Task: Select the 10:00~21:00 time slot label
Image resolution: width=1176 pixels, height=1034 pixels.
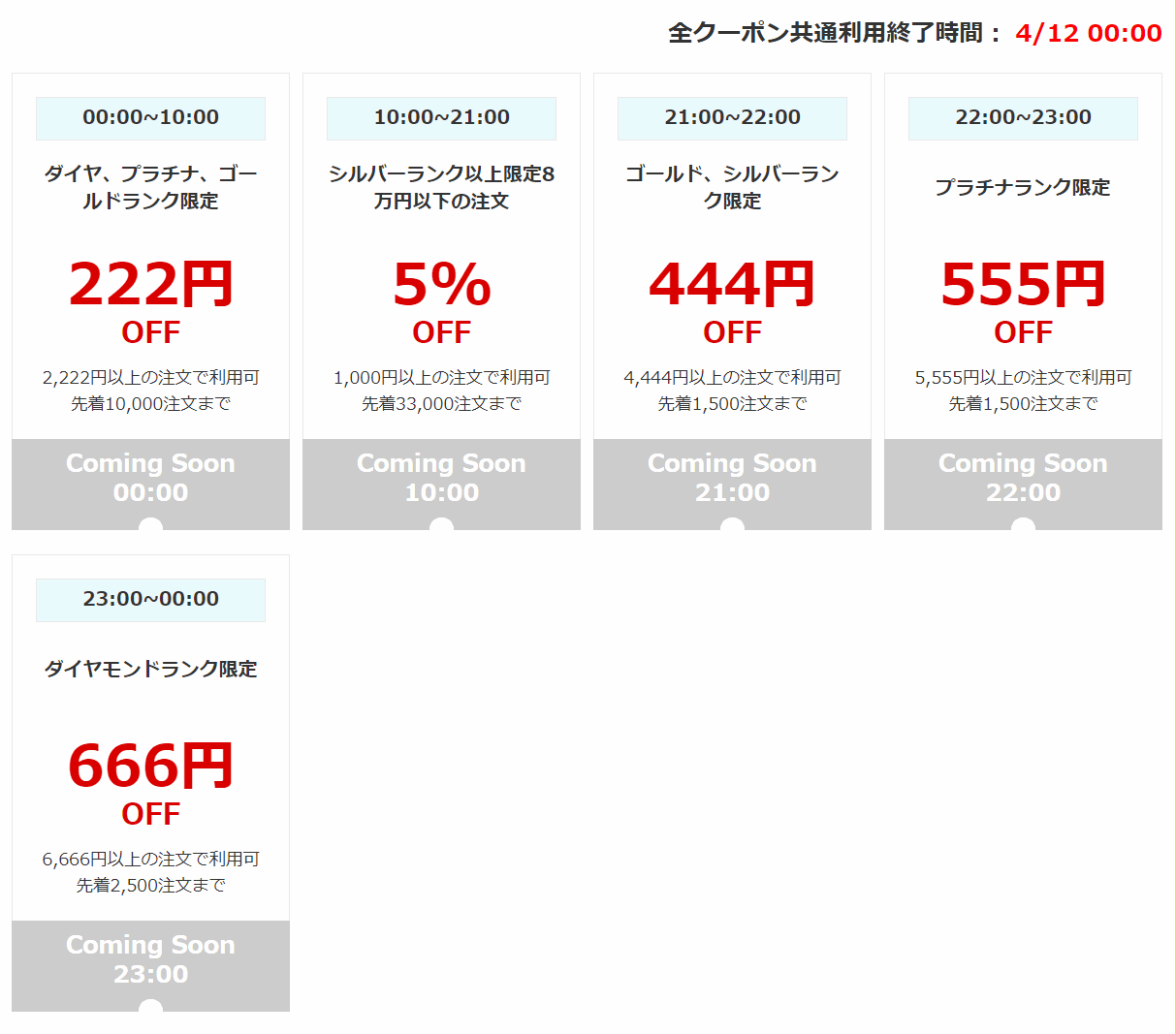Action: pyautogui.click(x=441, y=118)
